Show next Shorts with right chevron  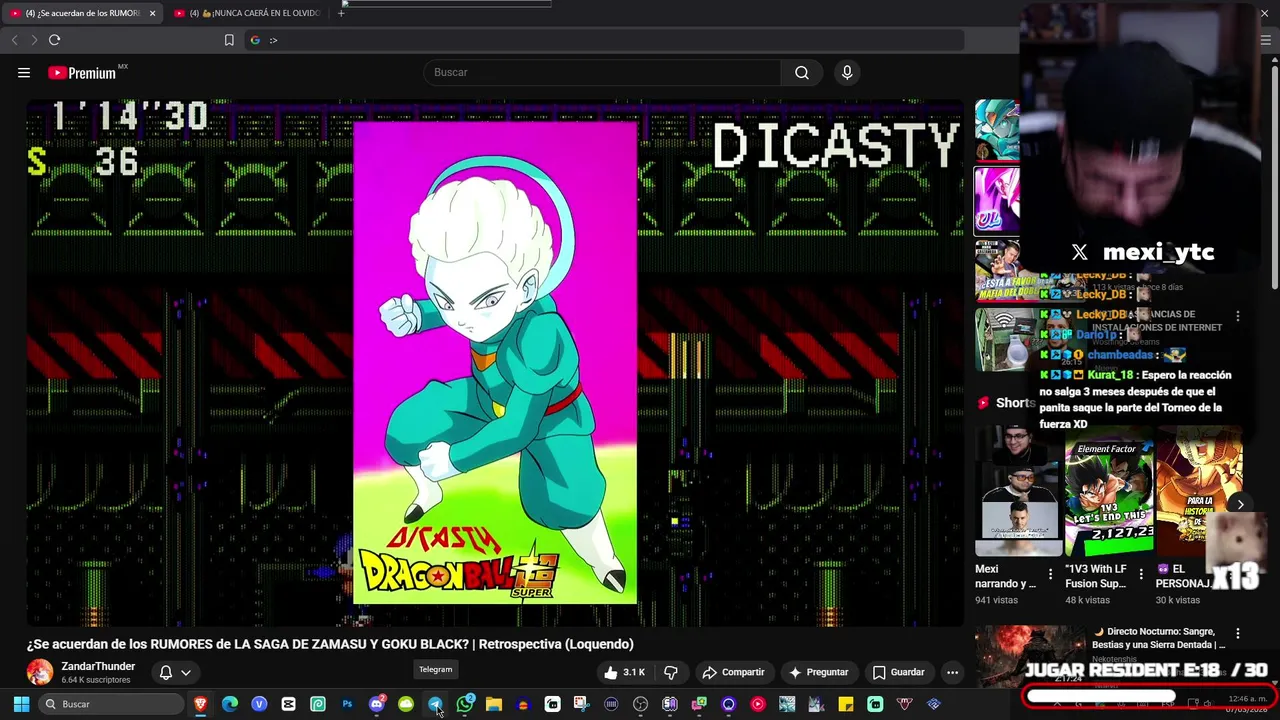[1240, 504]
